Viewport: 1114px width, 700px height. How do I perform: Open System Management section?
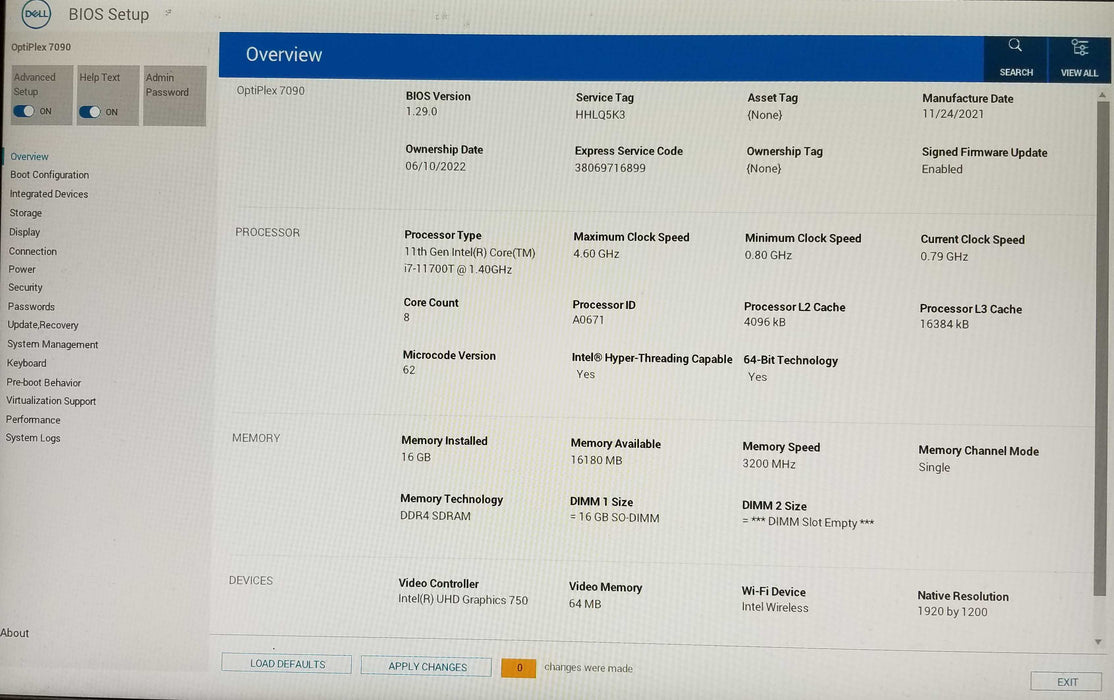click(53, 345)
